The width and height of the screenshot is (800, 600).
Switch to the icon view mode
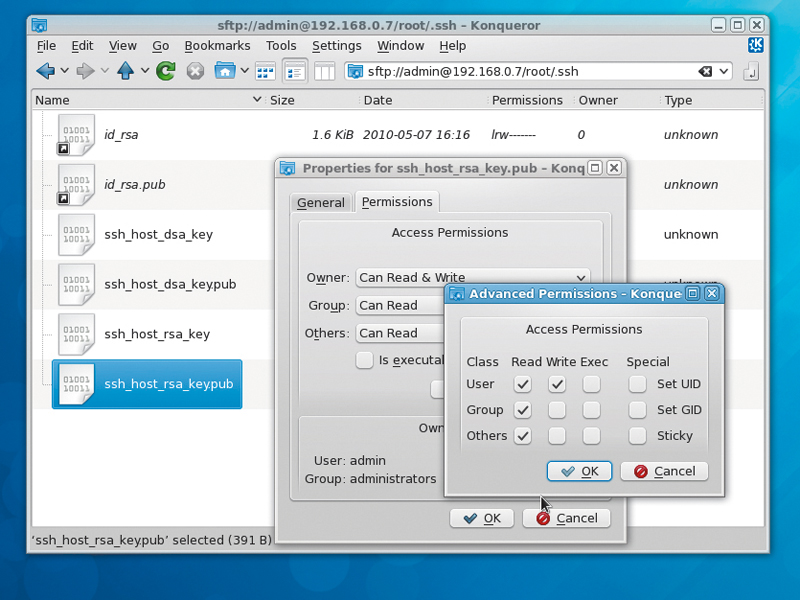point(265,71)
